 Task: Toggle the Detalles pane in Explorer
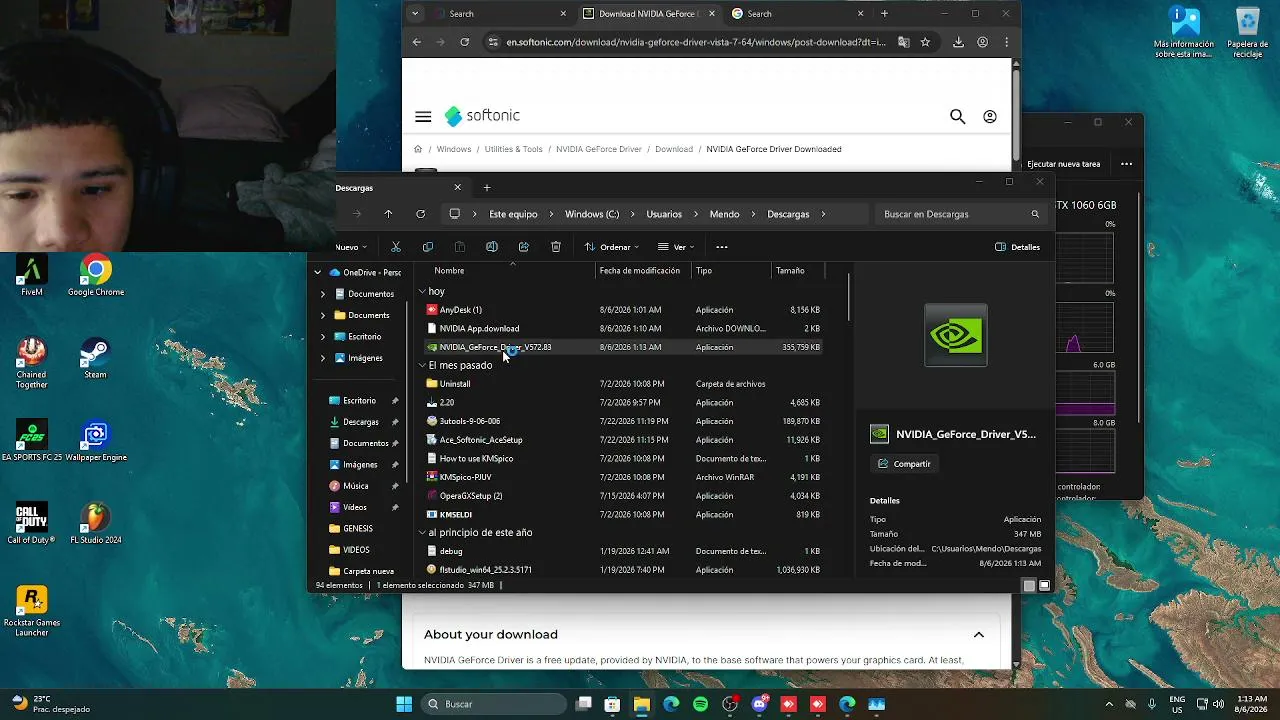tap(1017, 247)
